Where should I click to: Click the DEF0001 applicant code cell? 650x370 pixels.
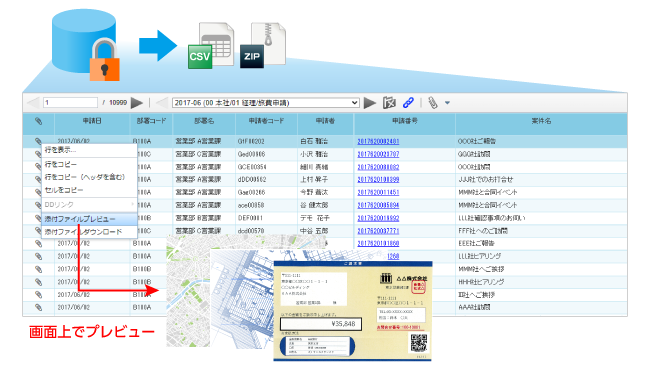point(250,218)
